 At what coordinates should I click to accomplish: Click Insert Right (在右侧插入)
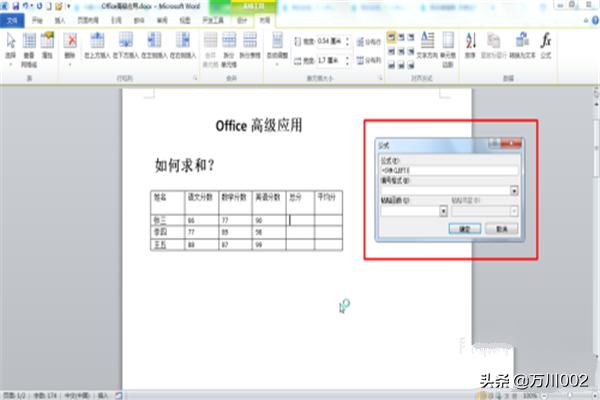click(183, 47)
